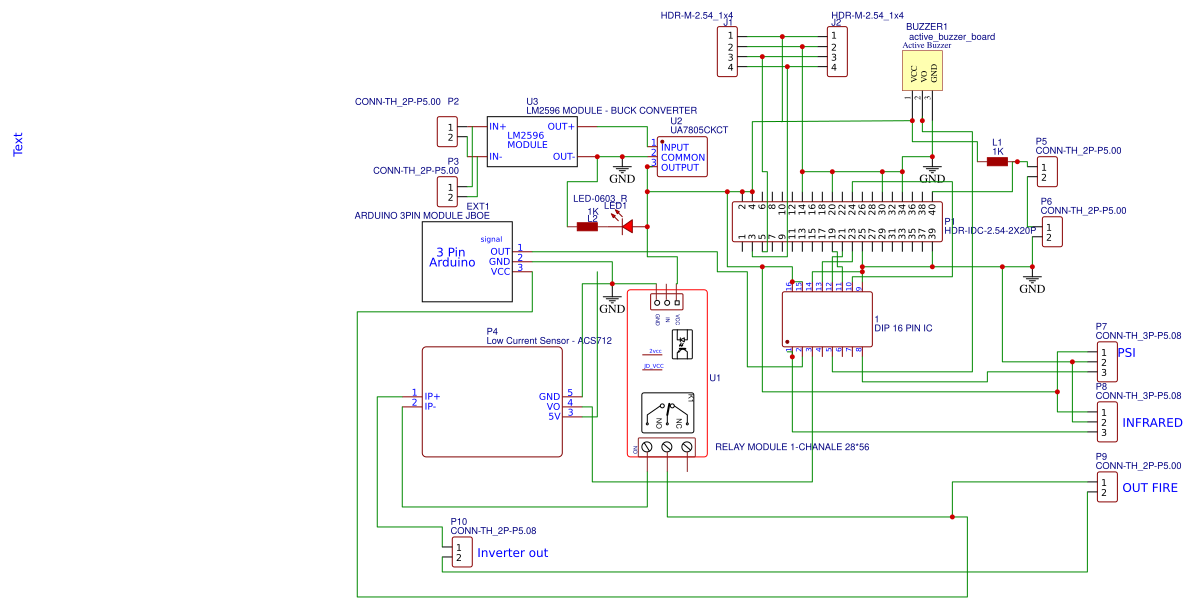Click the rotated blue "Text" label
Screen dimensions: 1195x607
(x=18, y=144)
